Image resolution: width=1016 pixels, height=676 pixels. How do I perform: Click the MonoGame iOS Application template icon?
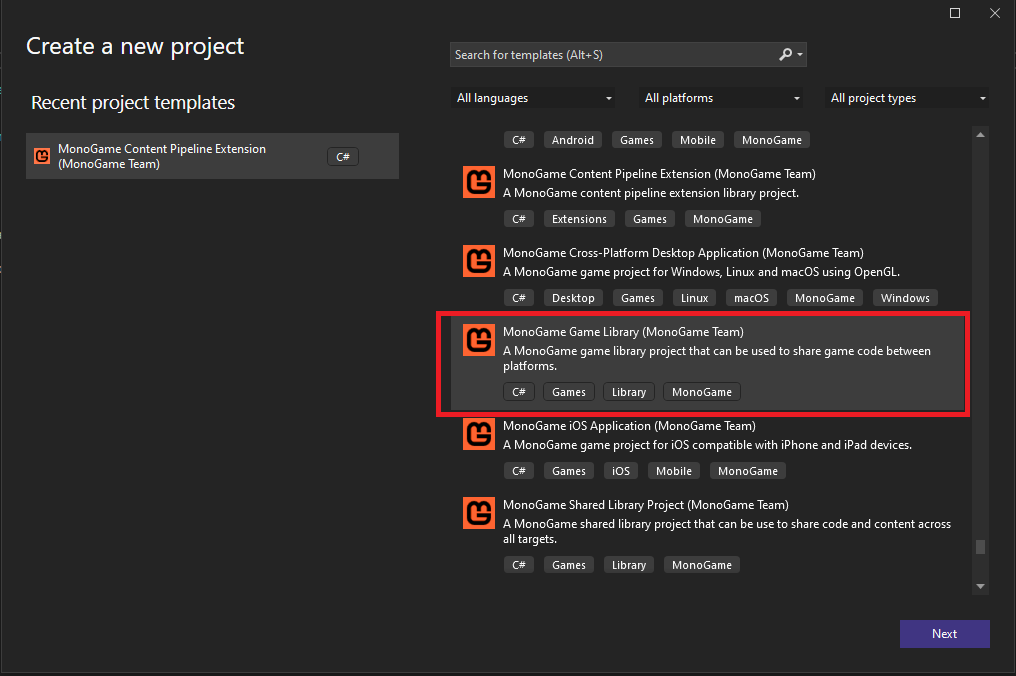(479, 434)
